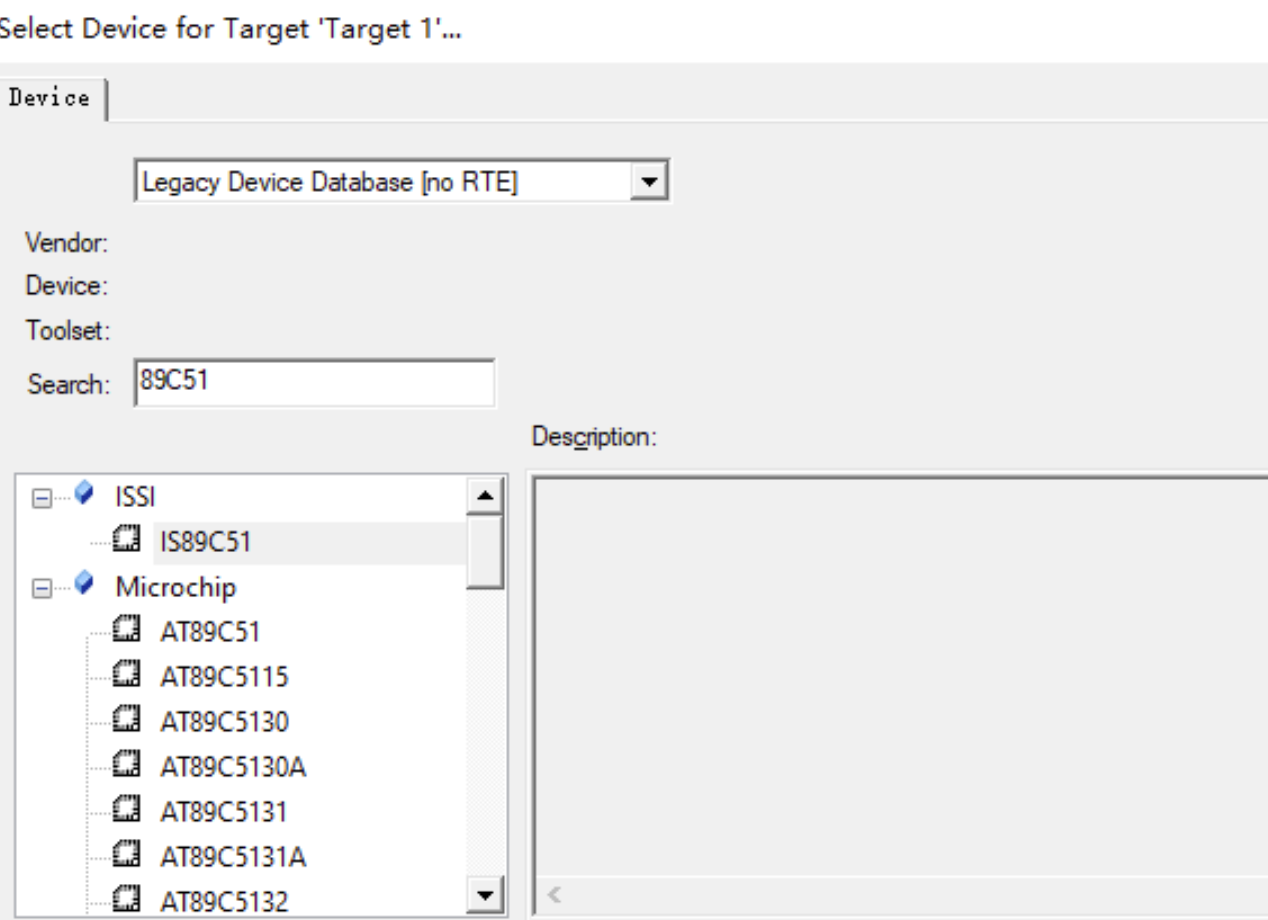Click the Search field containing 89C51
Image resolution: width=1268 pixels, height=920 pixels.
tap(314, 384)
